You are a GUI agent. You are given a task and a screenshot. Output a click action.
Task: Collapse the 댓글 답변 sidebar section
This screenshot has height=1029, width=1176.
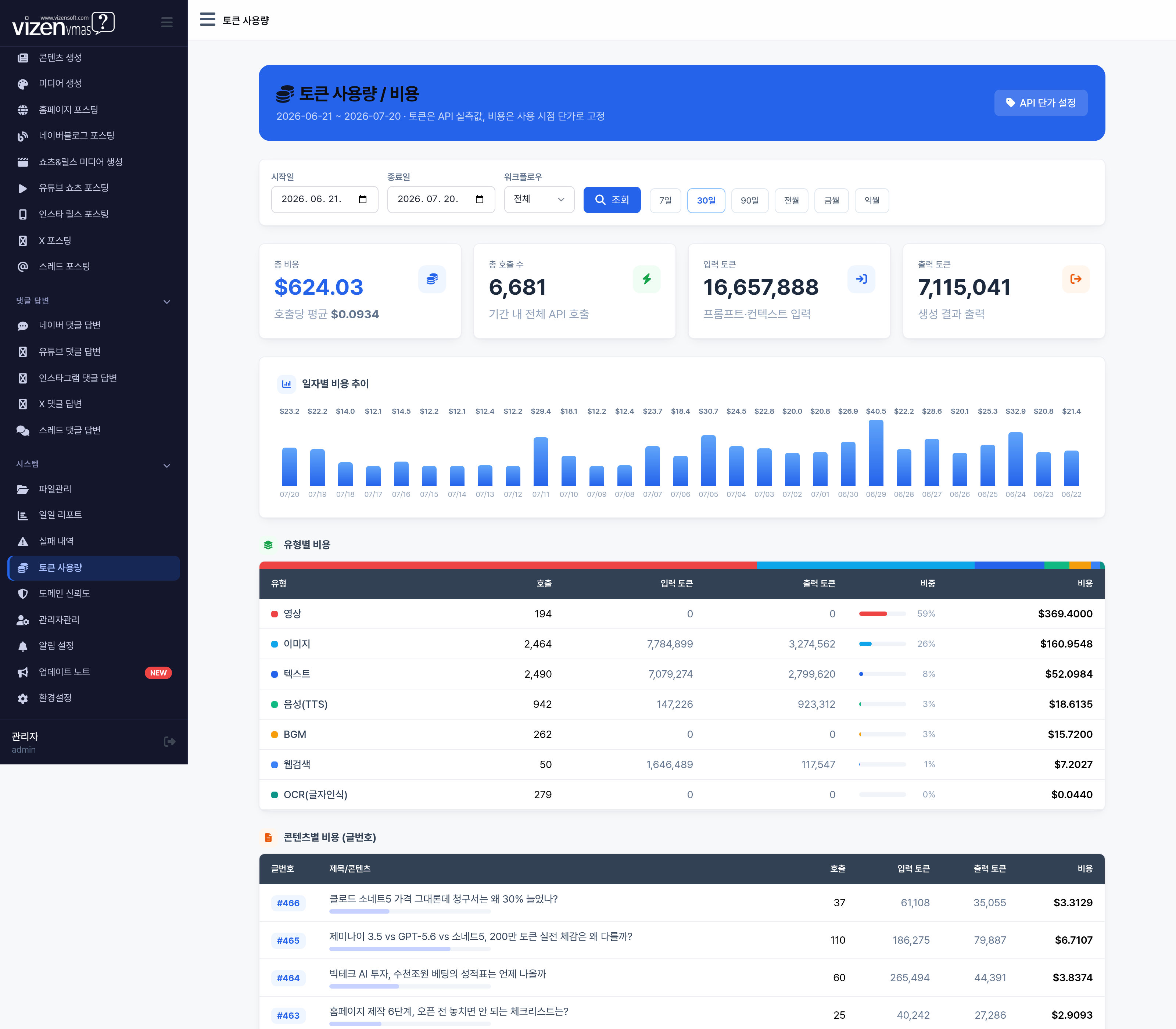[x=166, y=301]
